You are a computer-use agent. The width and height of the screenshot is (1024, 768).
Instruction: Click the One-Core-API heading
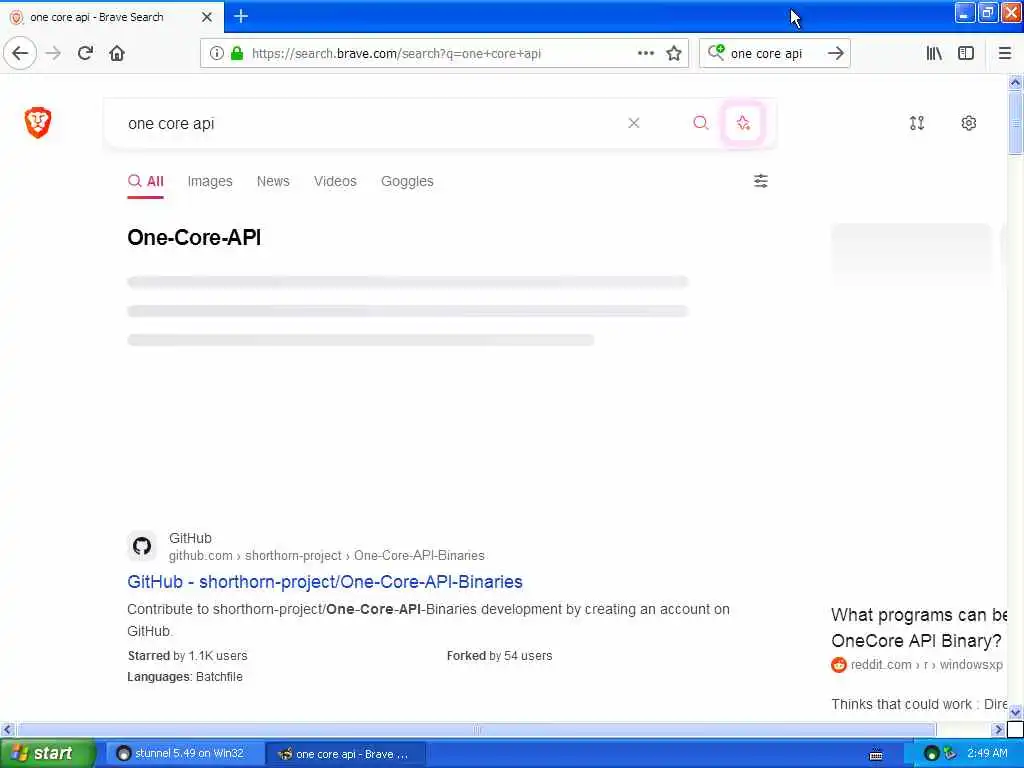pyautogui.click(x=194, y=238)
